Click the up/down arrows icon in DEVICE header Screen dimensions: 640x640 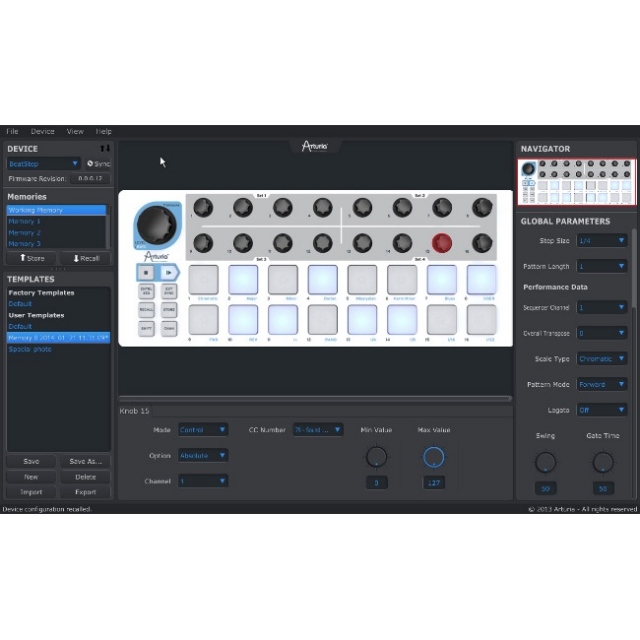(x=105, y=149)
